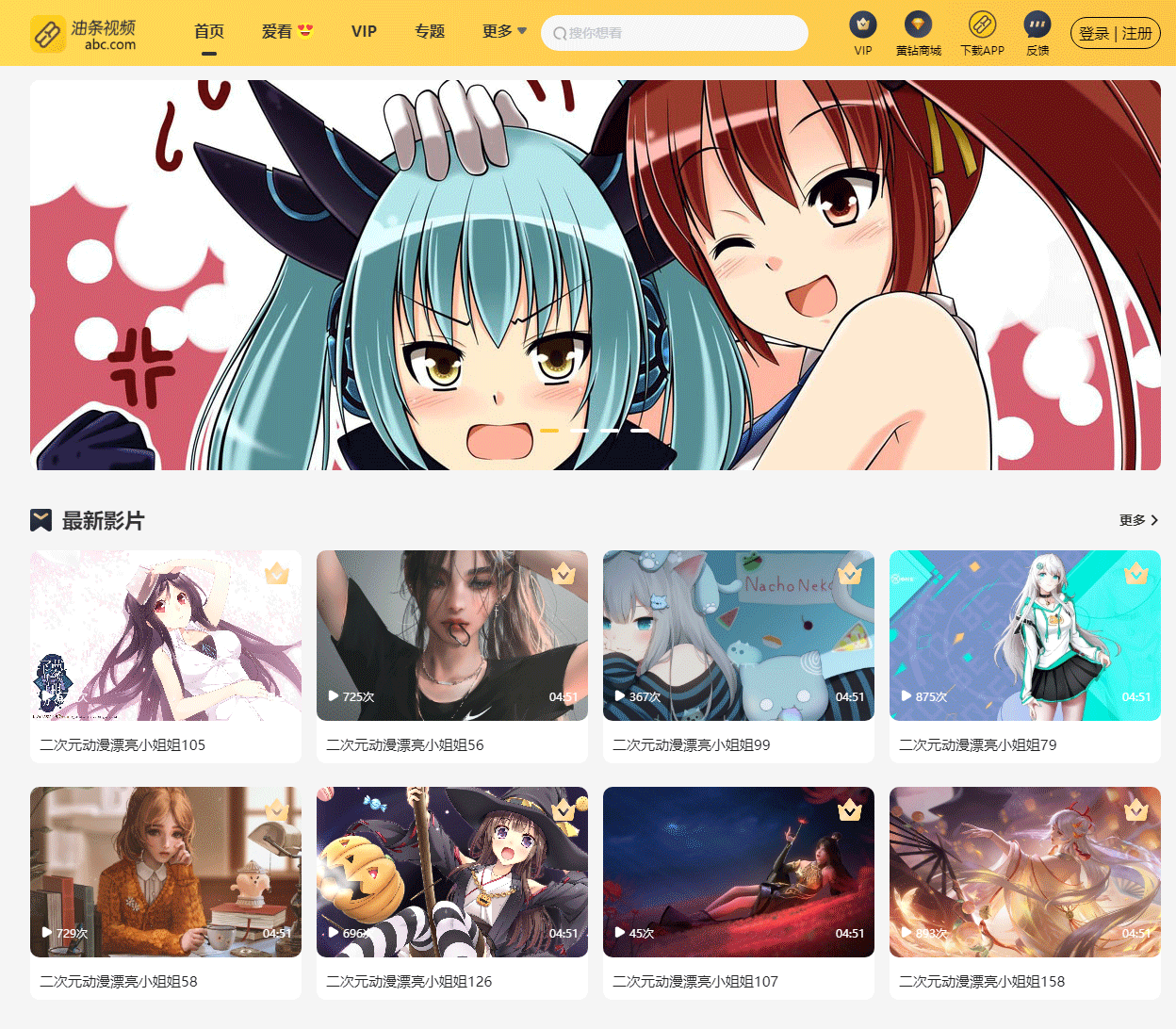Image resolution: width=1176 pixels, height=1029 pixels.
Task: Click the search magnifier icon
Action: point(560,34)
